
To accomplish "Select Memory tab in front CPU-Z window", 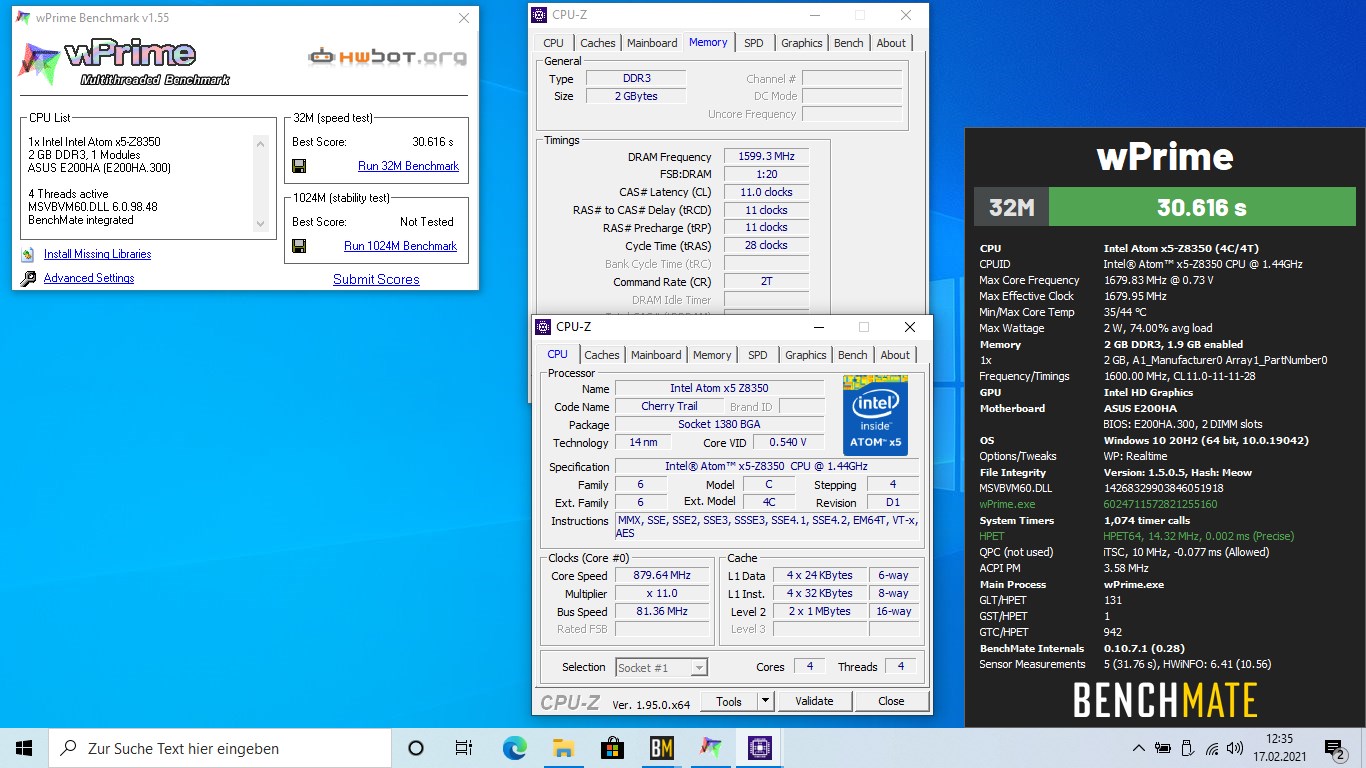I will click(x=712, y=355).
